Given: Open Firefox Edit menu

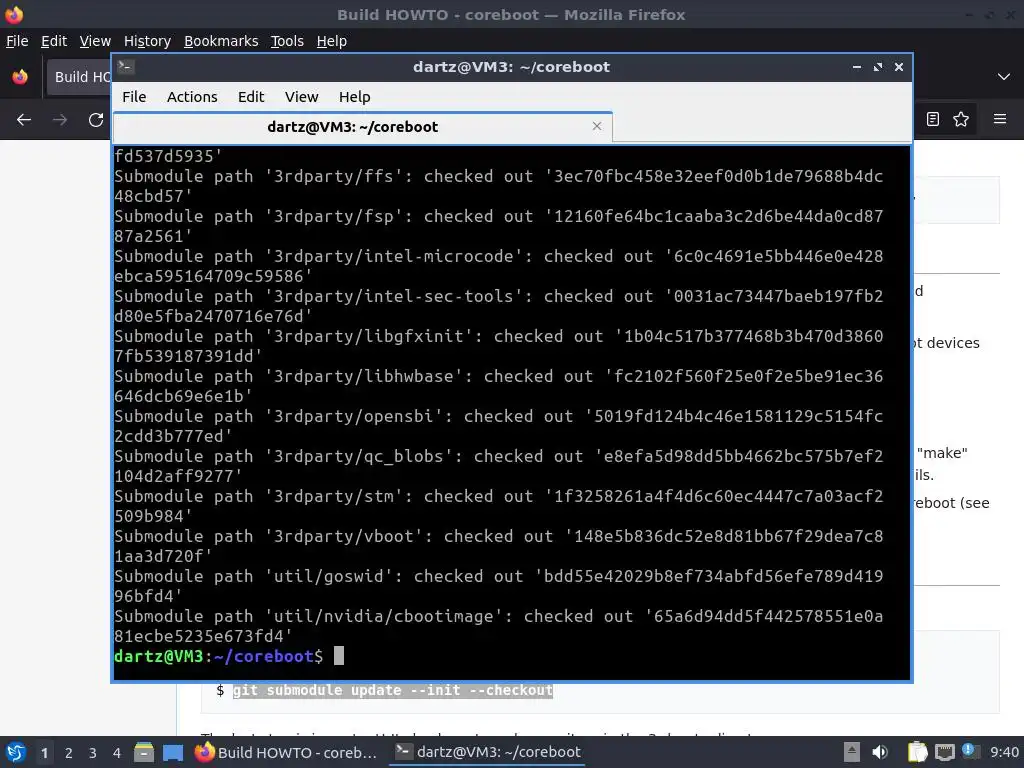Looking at the screenshot, I should (54, 41).
